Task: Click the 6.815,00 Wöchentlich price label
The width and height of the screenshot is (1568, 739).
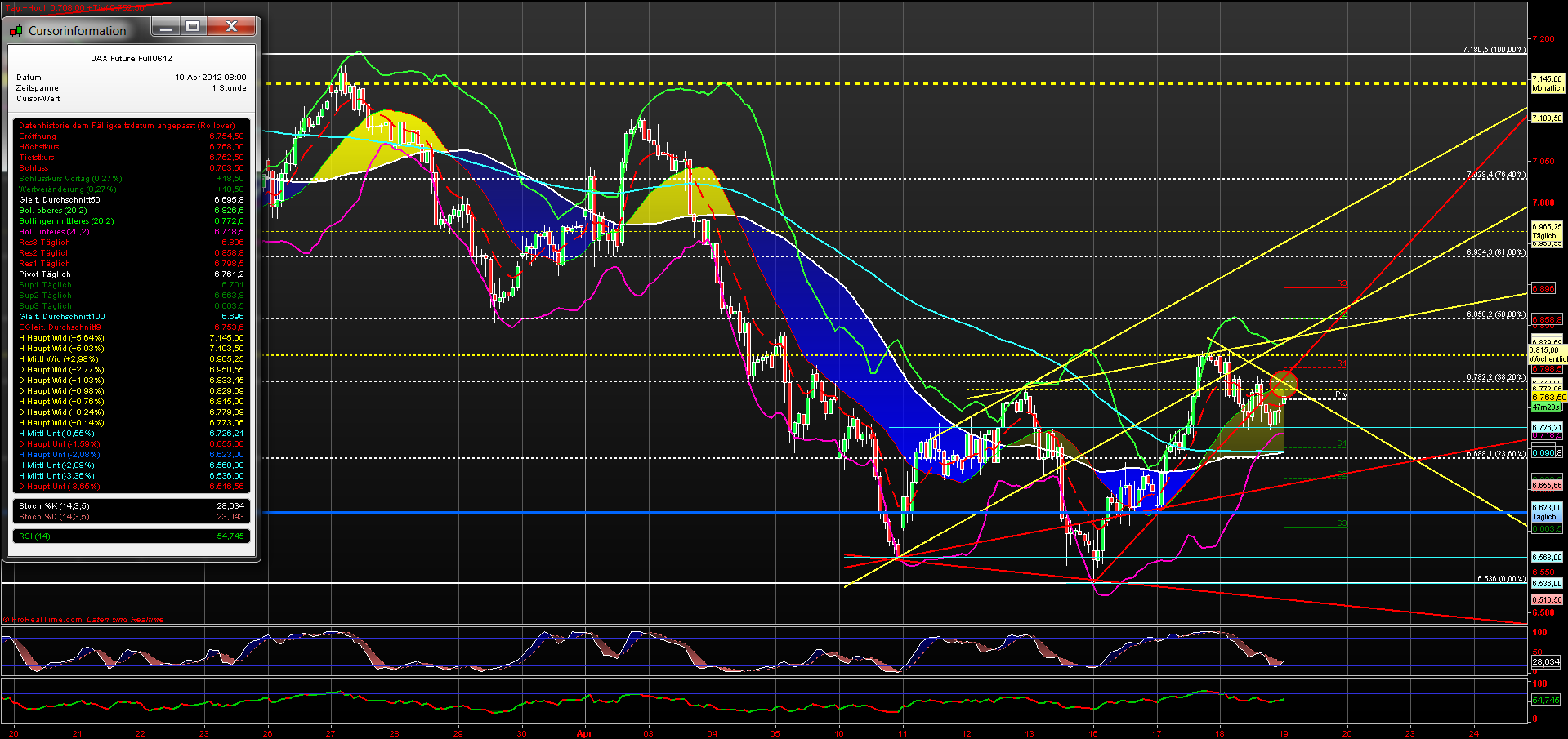Action: (1548, 354)
